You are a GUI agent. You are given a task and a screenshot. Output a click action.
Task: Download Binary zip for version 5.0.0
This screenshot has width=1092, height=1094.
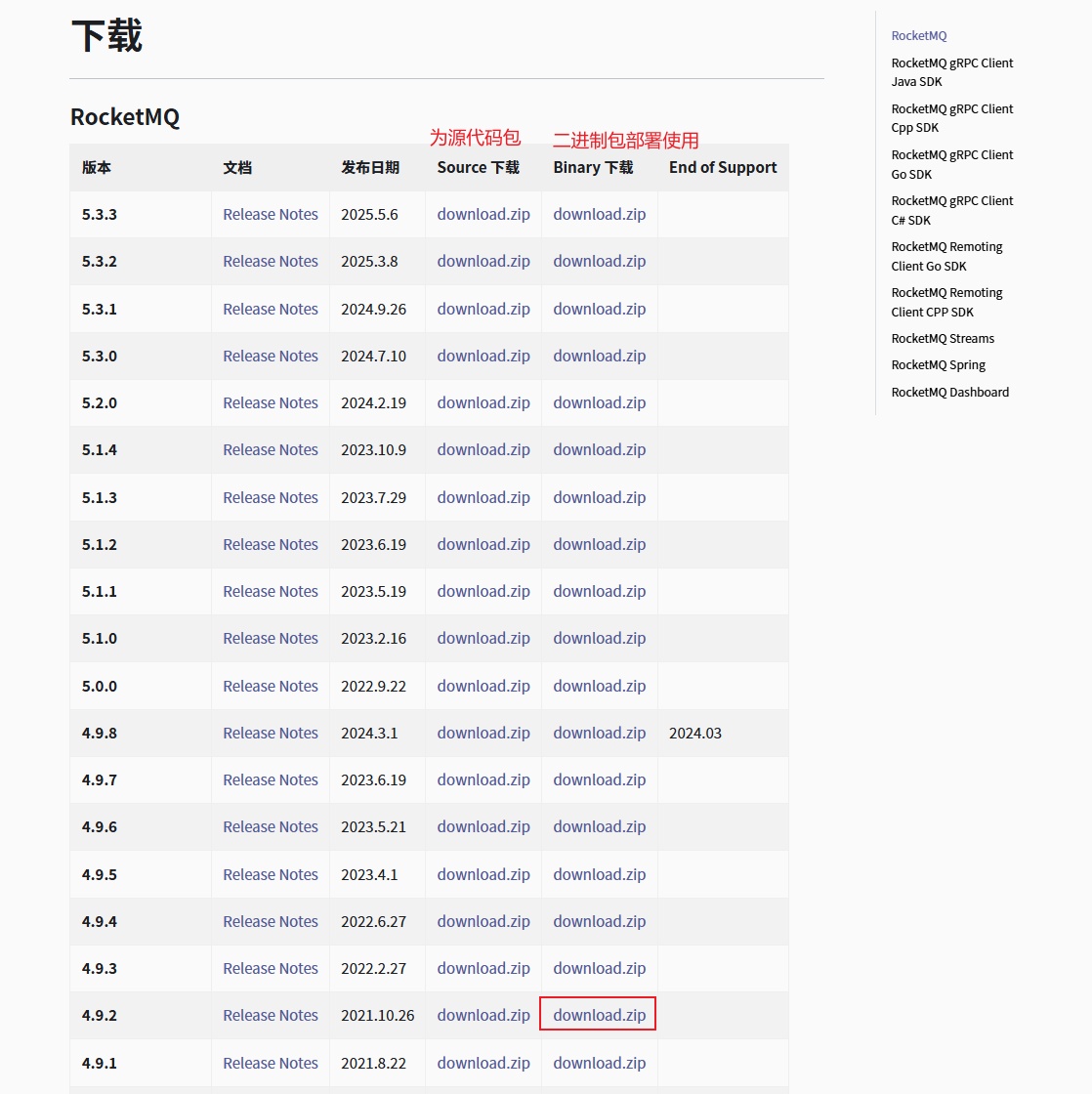(x=600, y=686)
